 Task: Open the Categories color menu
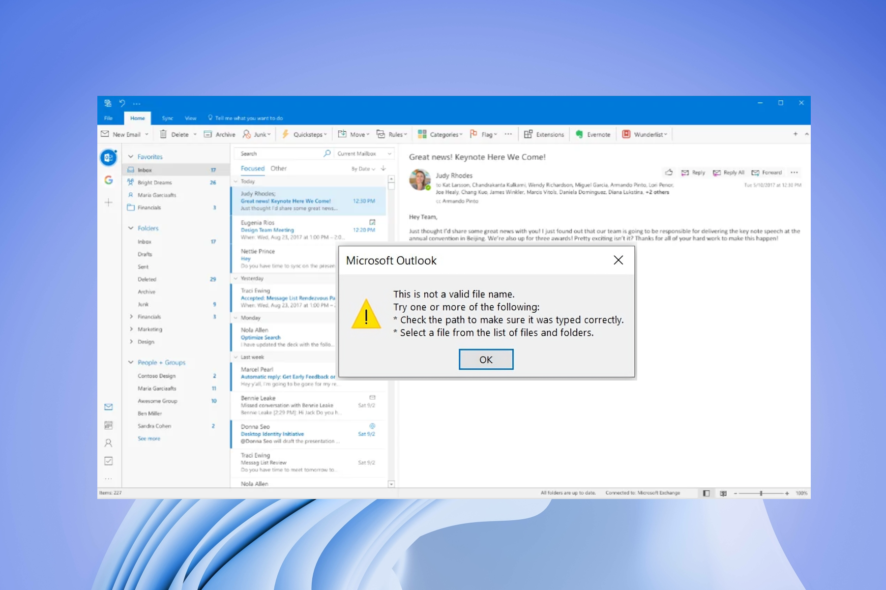point(440,134)
